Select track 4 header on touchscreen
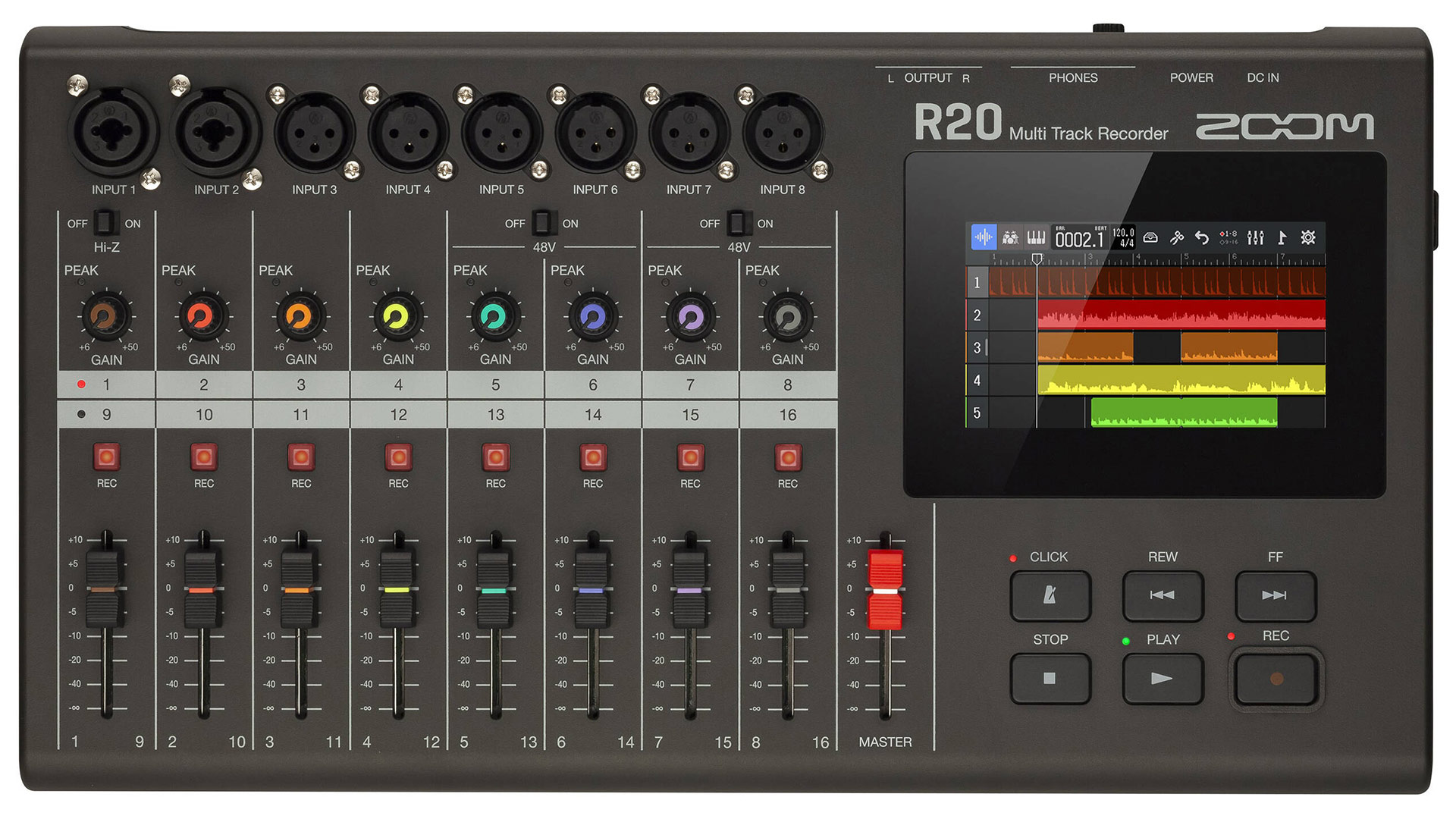The image size is (1456, 819). point(977,381)
